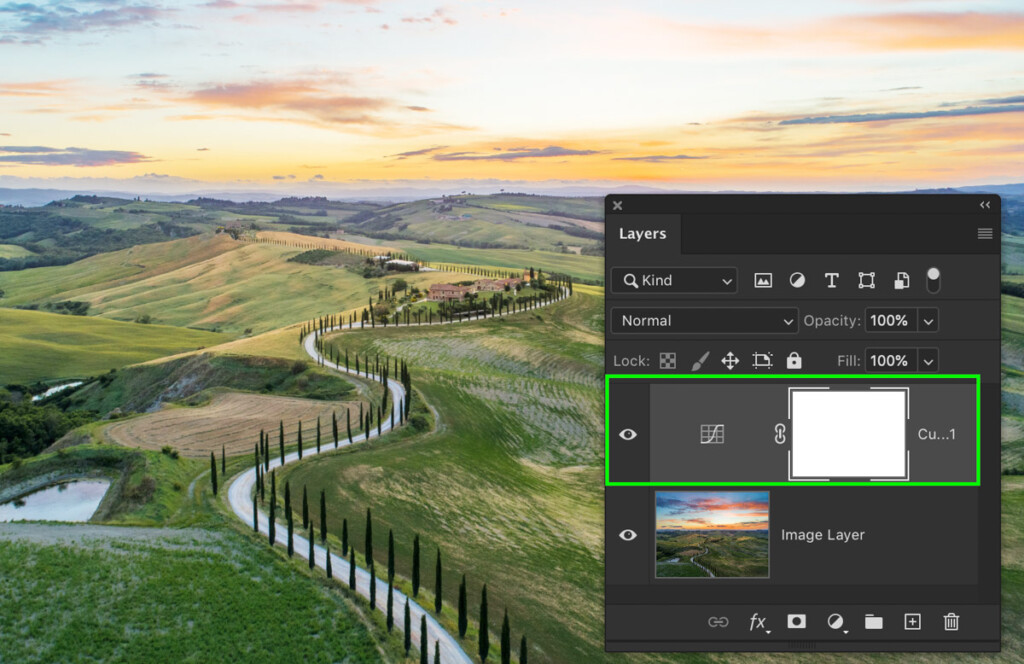Create new fill or adjustment layer
Viewport: 1024px width, 664px height.
(x=836, y=622)
